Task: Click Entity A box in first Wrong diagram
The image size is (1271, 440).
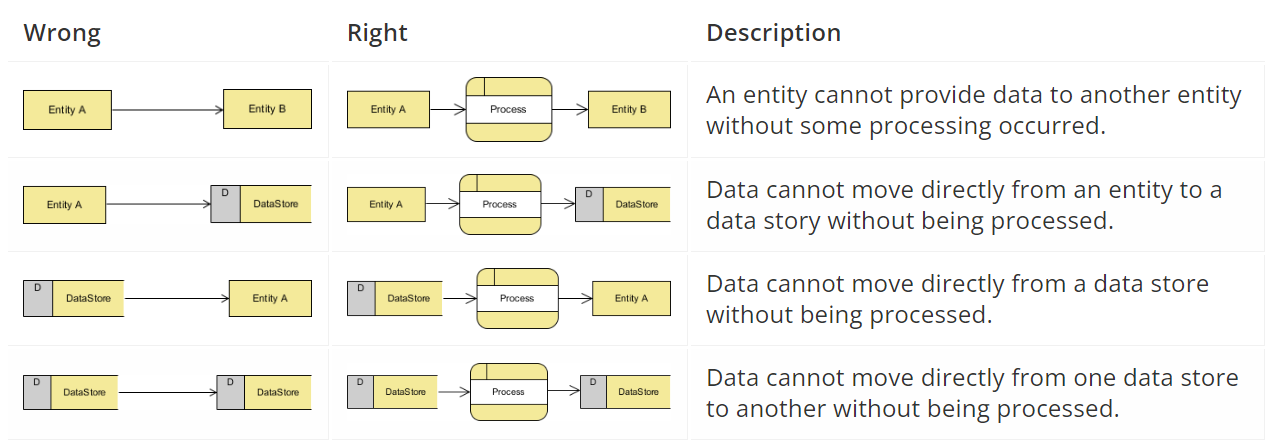Action: click(x=67, y=110)
